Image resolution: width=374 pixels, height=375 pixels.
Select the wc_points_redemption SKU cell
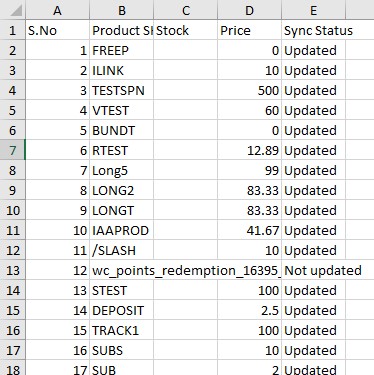[x=121, y=270]
